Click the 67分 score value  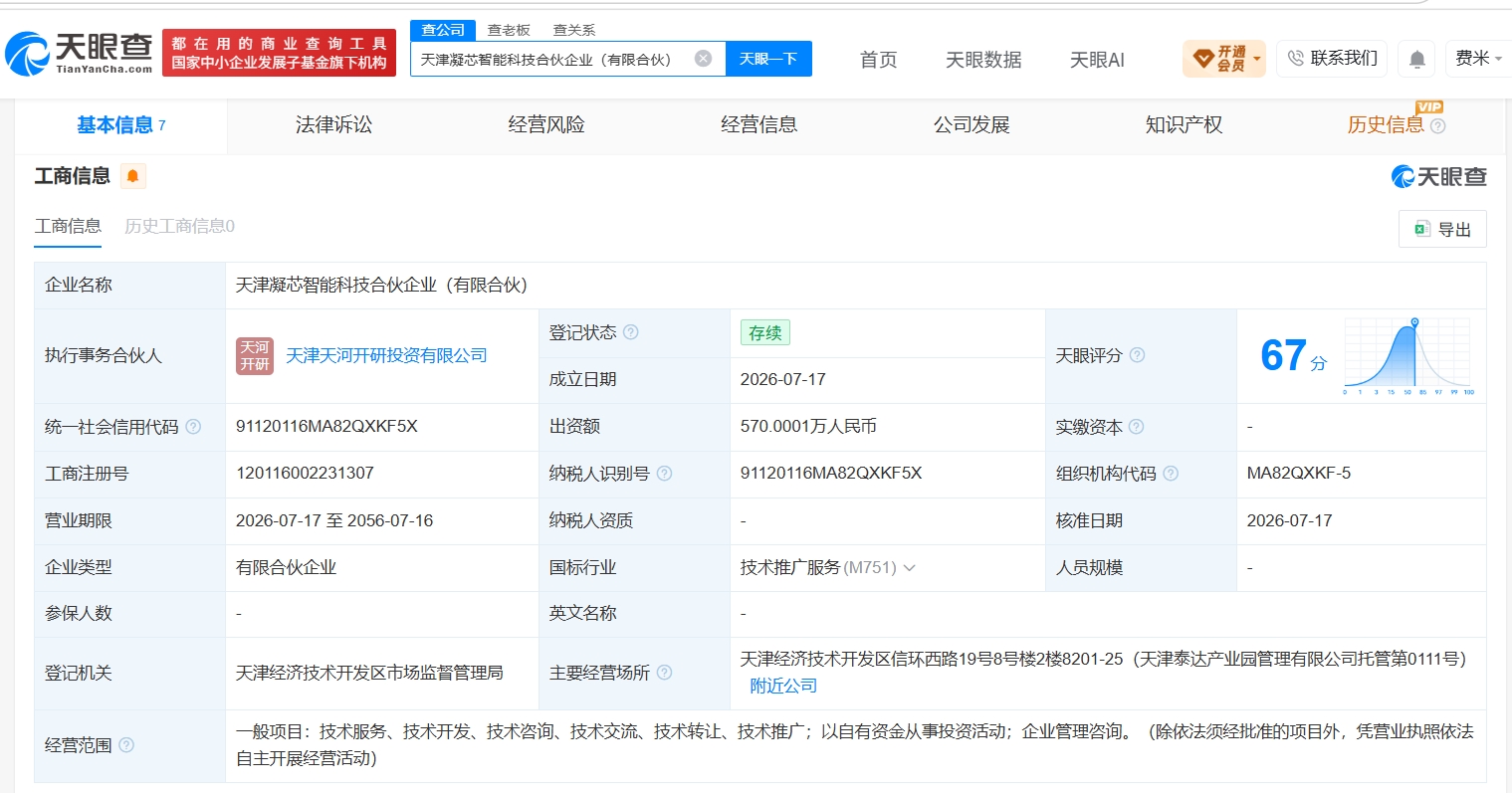(x=1293, y=356)
